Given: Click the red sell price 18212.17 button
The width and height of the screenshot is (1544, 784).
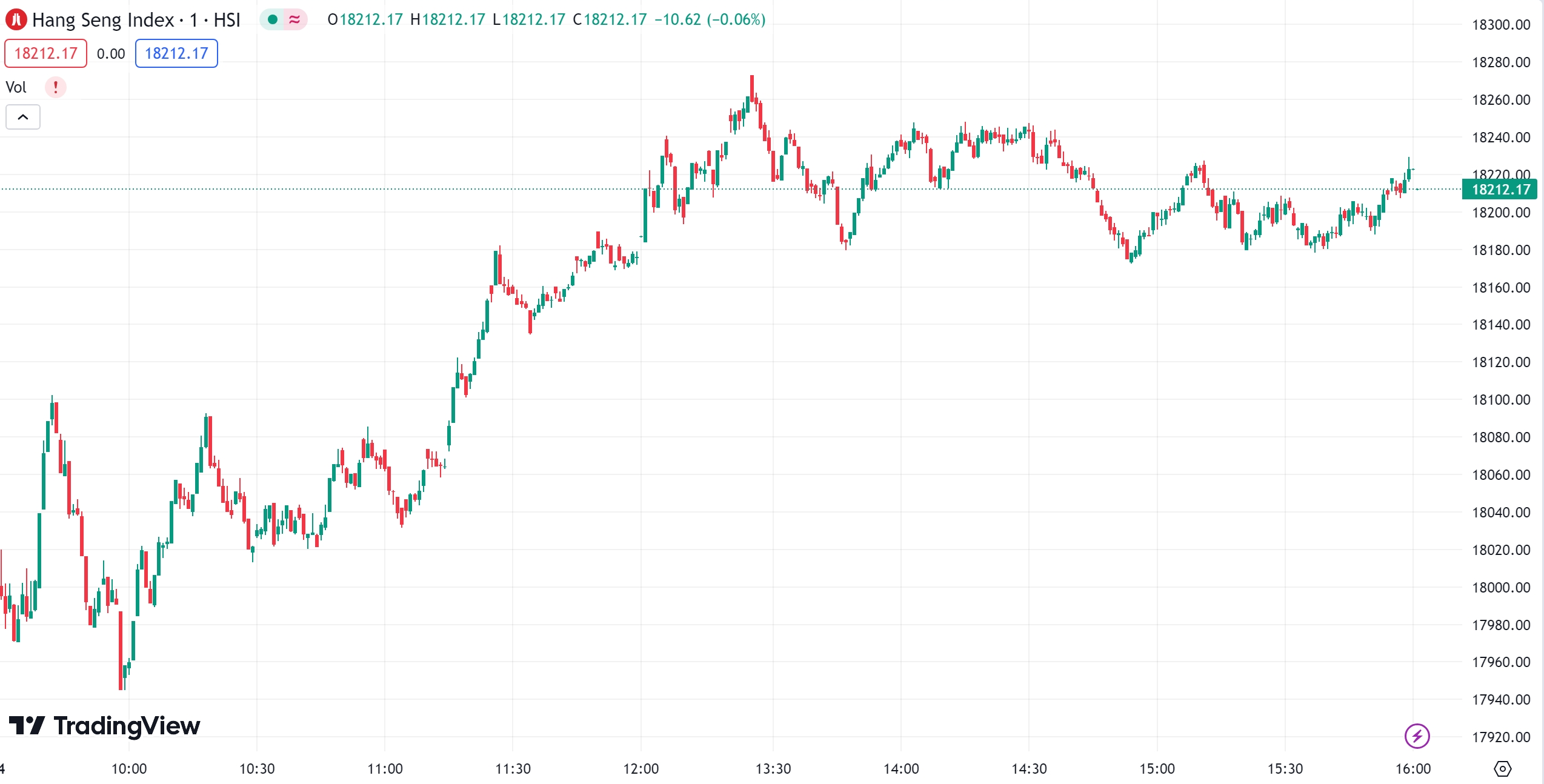Looking at the screenshot, I should [x=46, y=53].
